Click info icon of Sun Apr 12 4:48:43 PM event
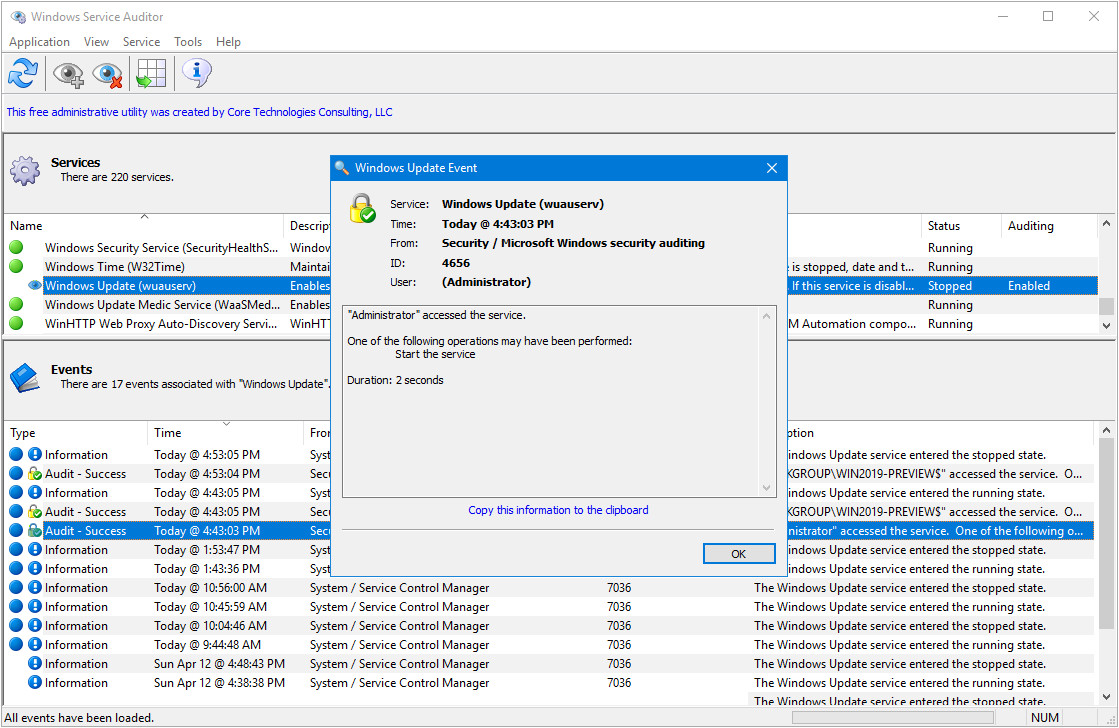The height and width of the screenshot is (728, 1119). pos(35,663)
